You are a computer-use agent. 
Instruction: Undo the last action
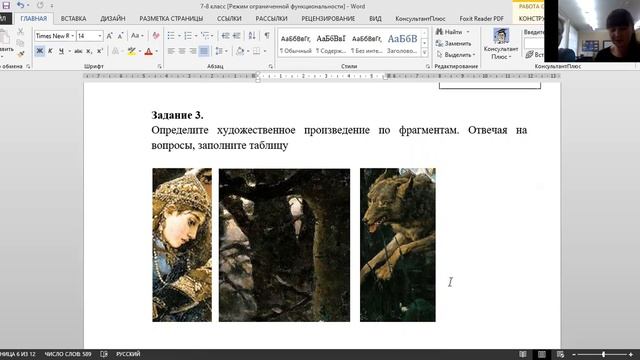[x=20, y=5]
